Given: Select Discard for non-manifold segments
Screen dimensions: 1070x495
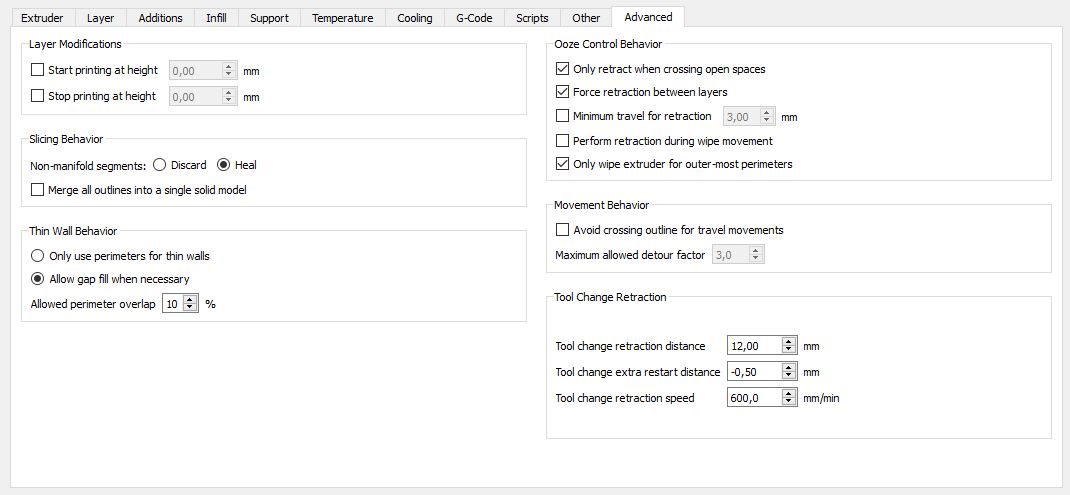Looking at the screenshot, I should click(159, 165).
